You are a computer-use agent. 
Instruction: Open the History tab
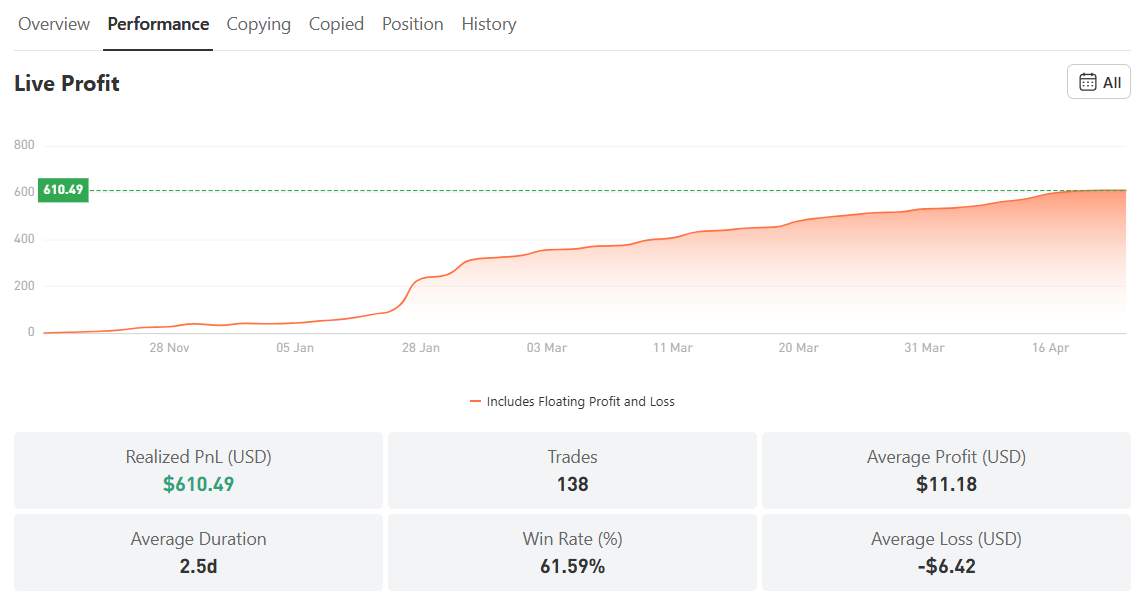488,23
